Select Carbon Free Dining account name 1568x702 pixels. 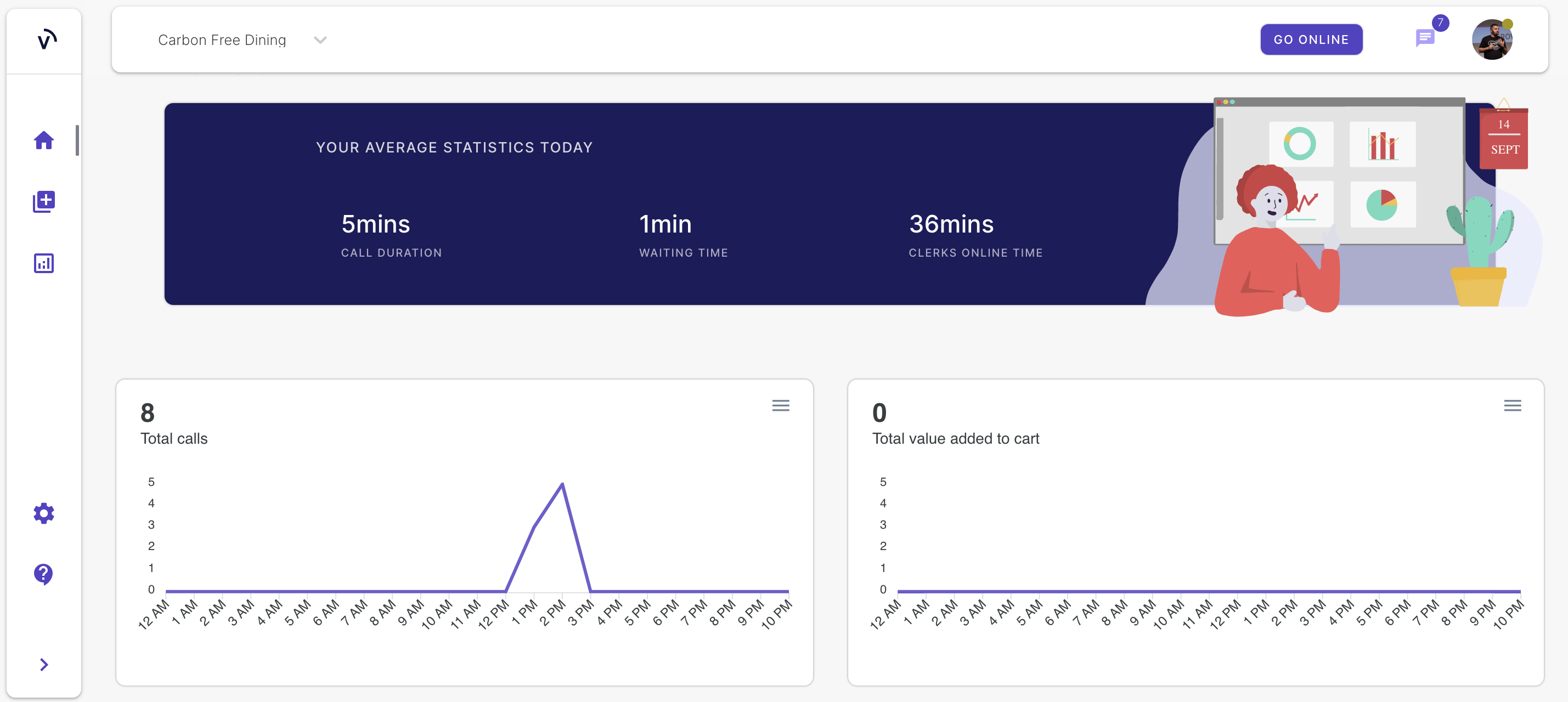coord(222,40)
